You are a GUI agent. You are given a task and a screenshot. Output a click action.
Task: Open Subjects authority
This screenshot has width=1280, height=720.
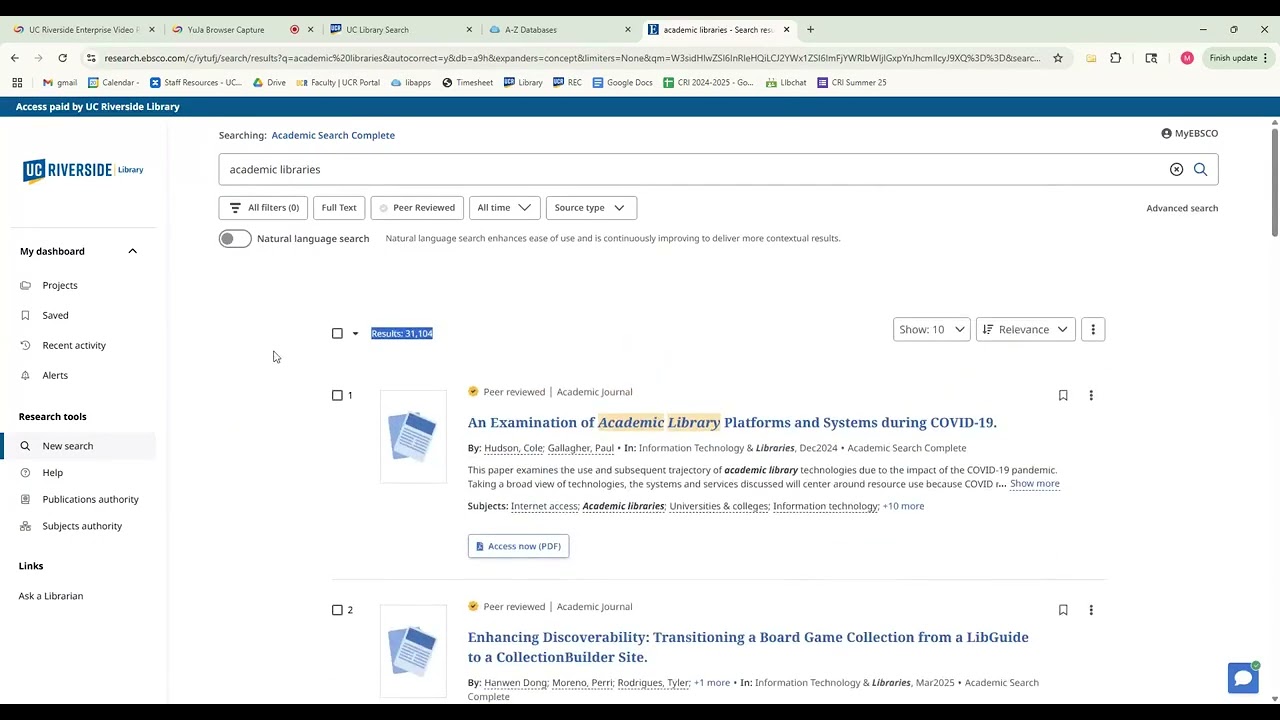[x=82, y=526]
